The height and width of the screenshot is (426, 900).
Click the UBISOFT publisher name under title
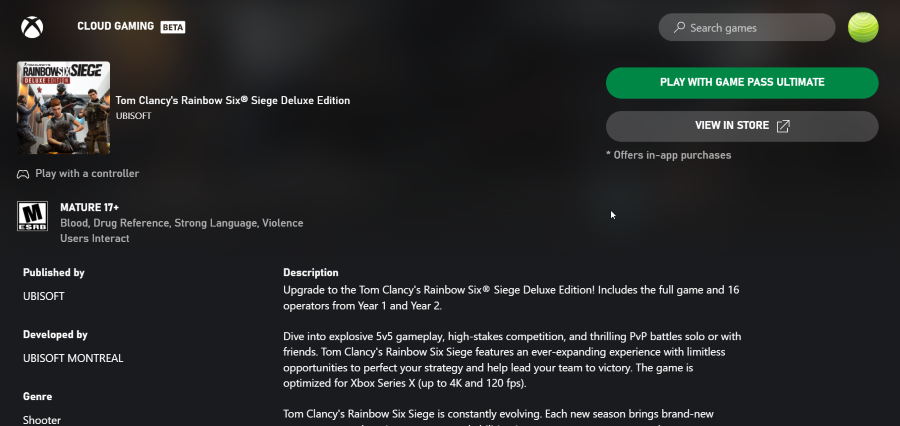tap(134, 116)
